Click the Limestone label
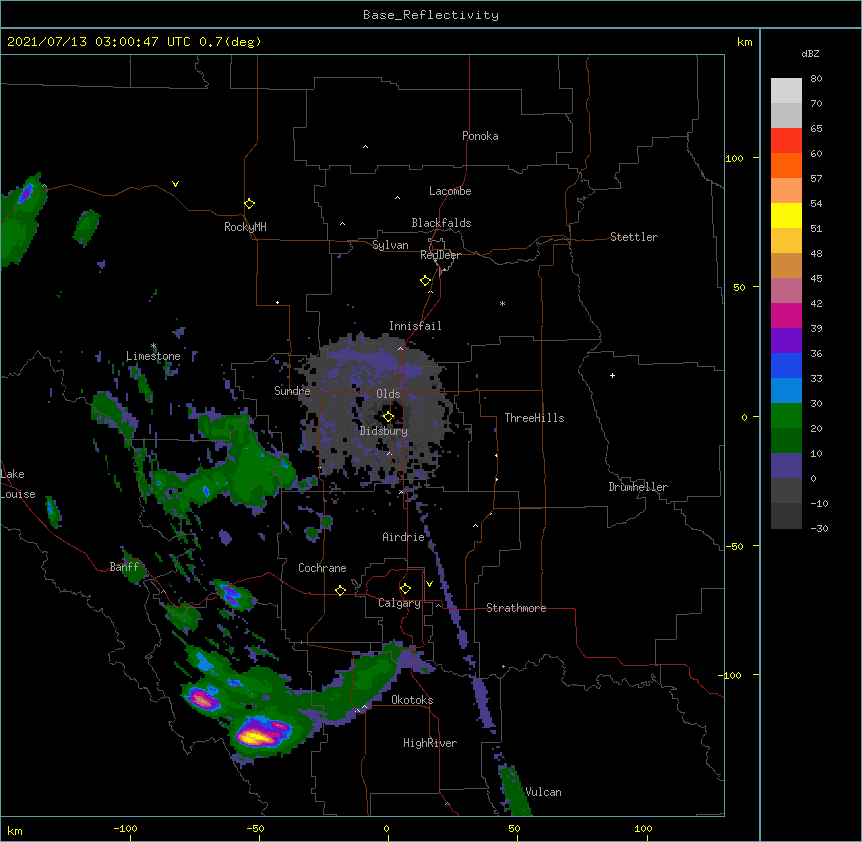 153,356
